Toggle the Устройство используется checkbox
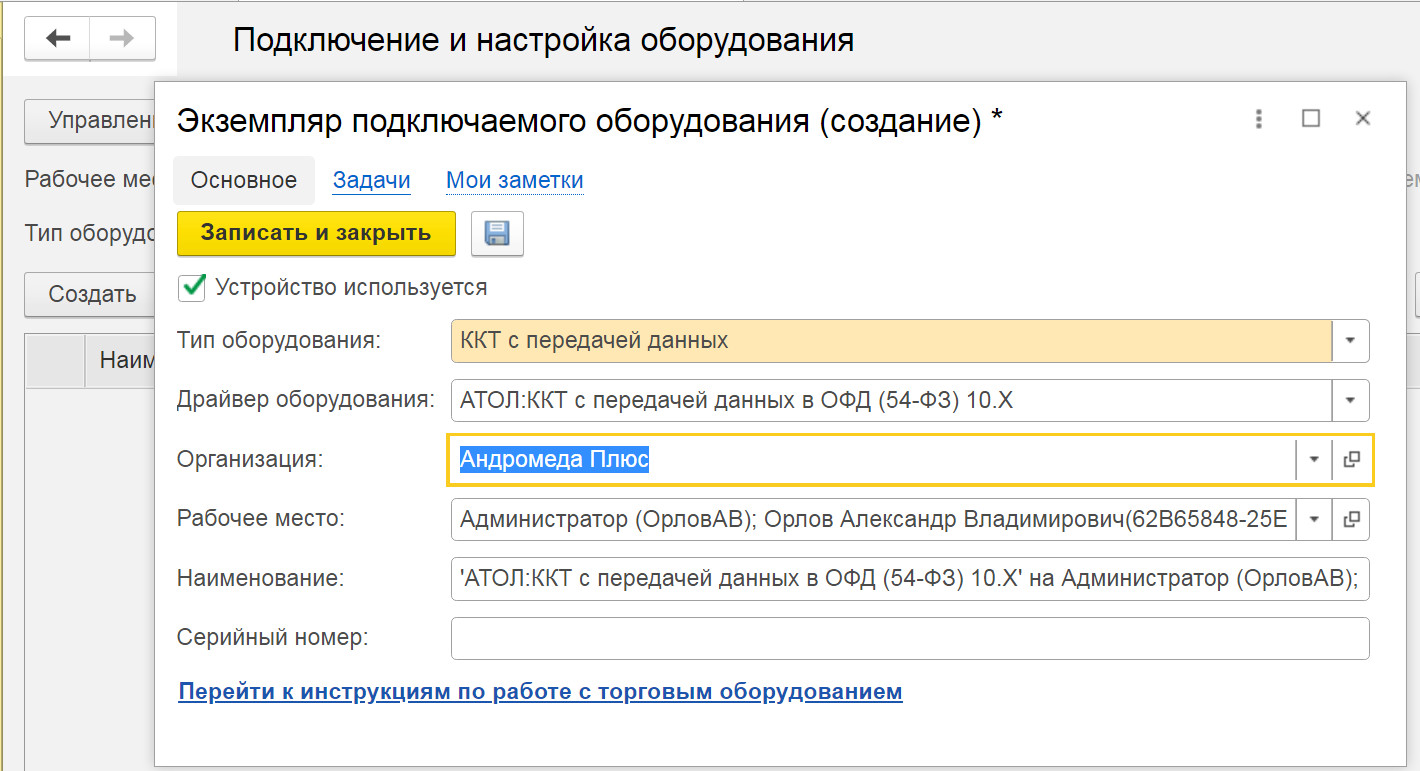The width and height of the screenshot is (1420, 771). point(191,288)
